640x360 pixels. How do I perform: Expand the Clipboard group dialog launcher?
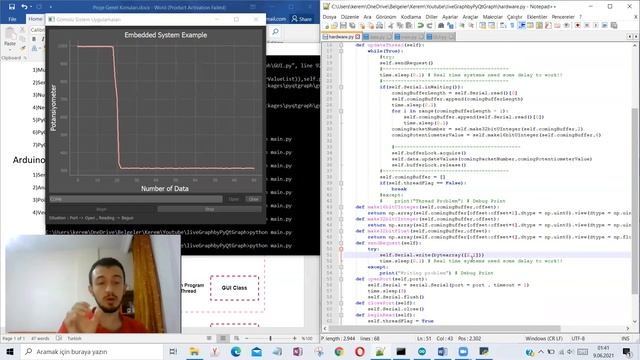click(25, 58)
